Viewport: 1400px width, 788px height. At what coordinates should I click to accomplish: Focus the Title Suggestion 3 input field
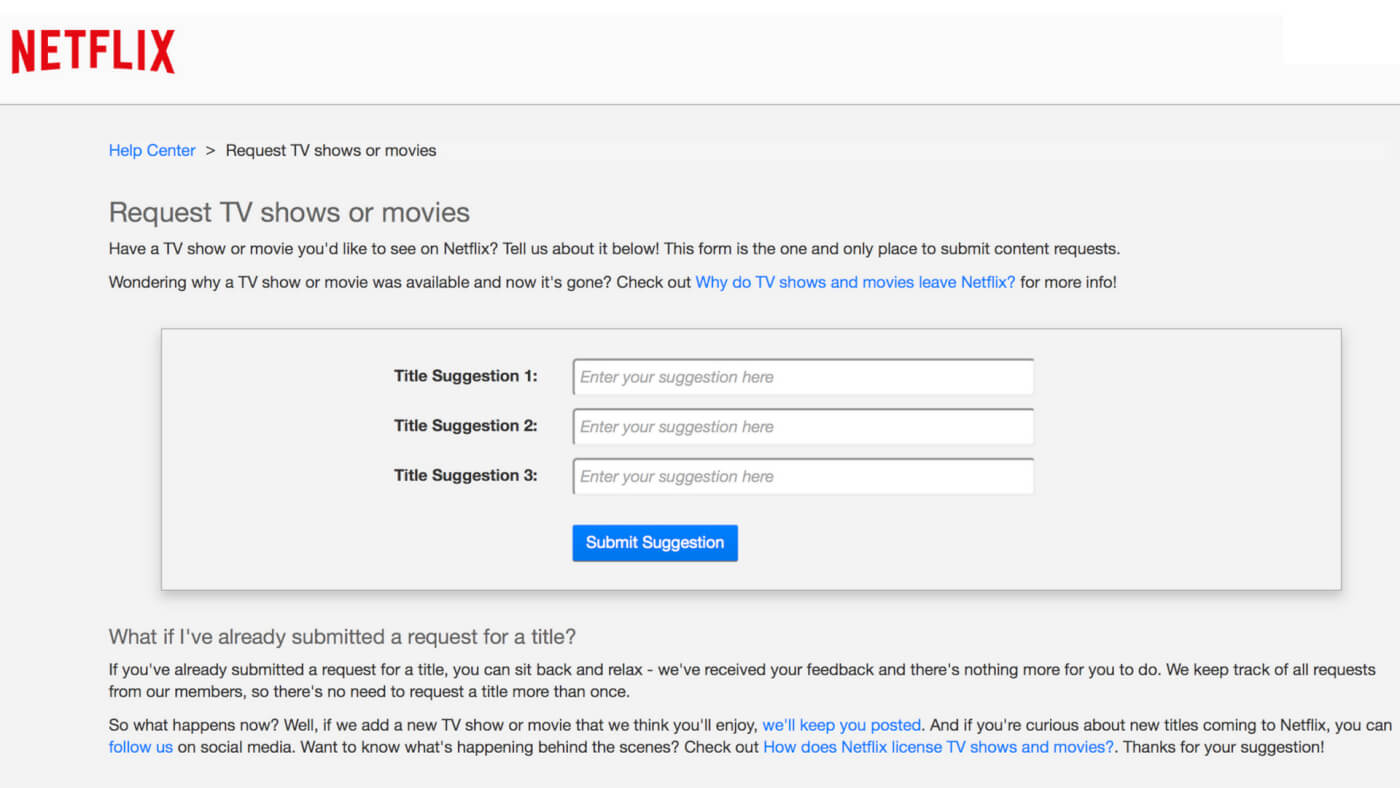[803, 477]
